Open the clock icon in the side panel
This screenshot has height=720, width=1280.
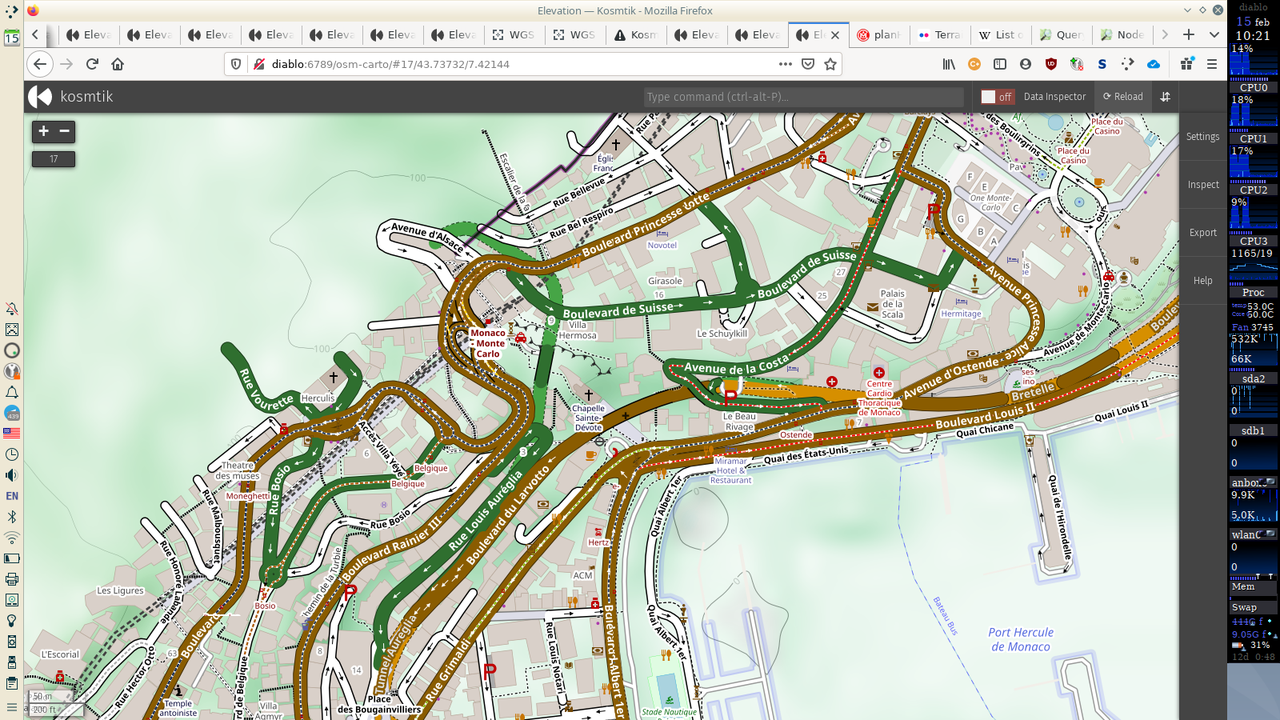[12, 454]
